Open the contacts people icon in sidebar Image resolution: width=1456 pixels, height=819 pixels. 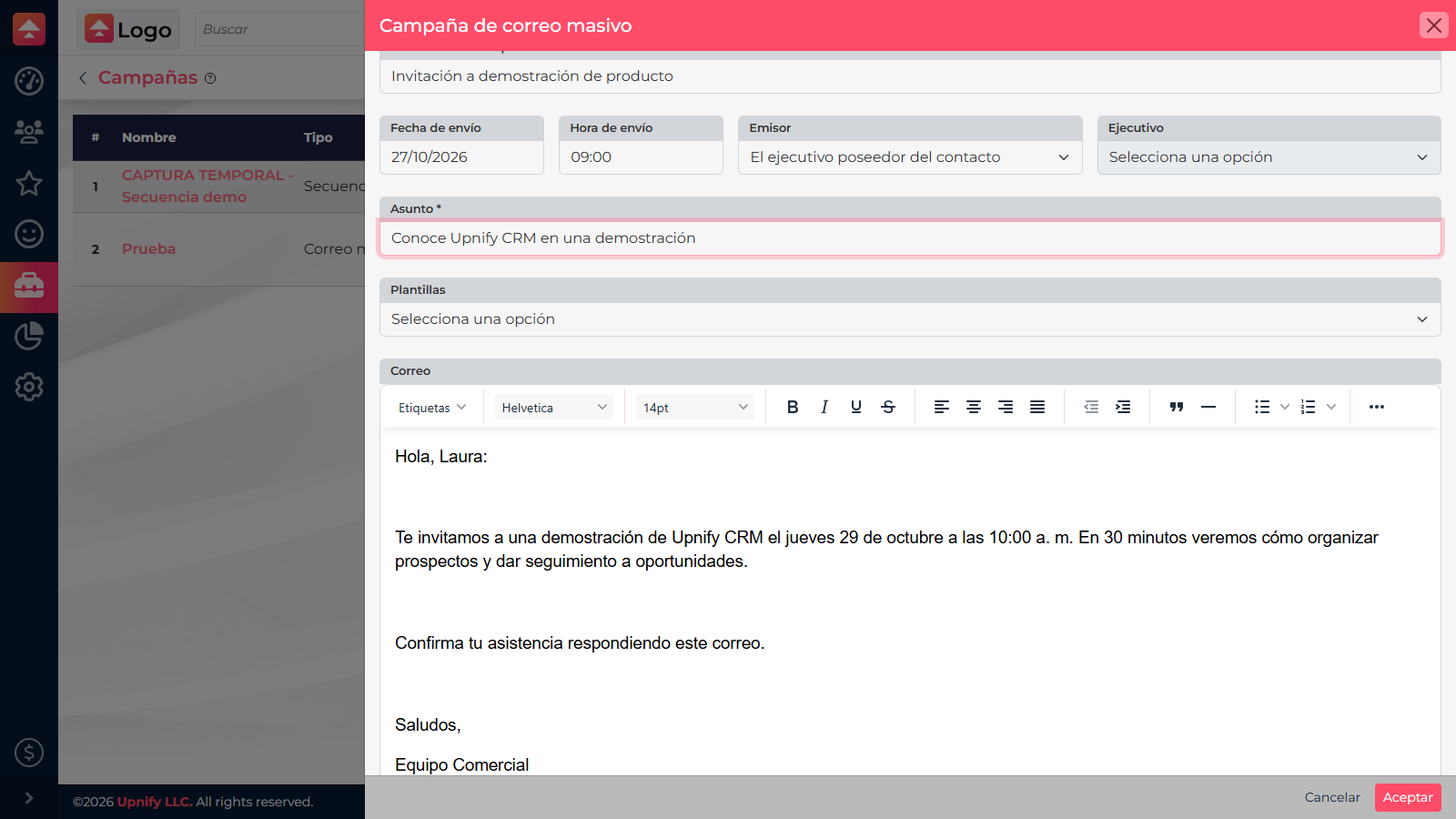[29, 132]
